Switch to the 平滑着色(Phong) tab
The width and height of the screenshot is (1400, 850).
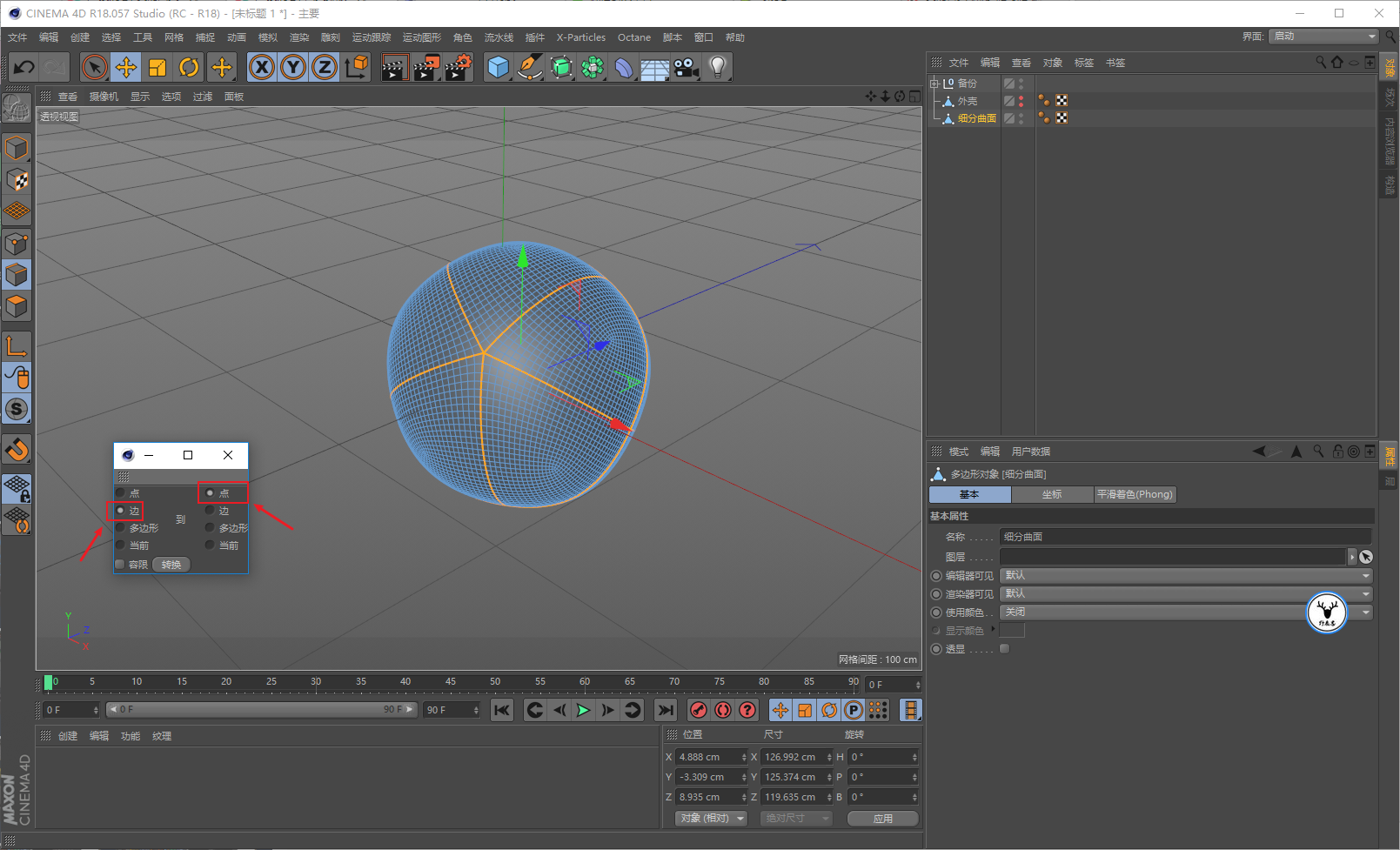click(x=1135, y=494)
